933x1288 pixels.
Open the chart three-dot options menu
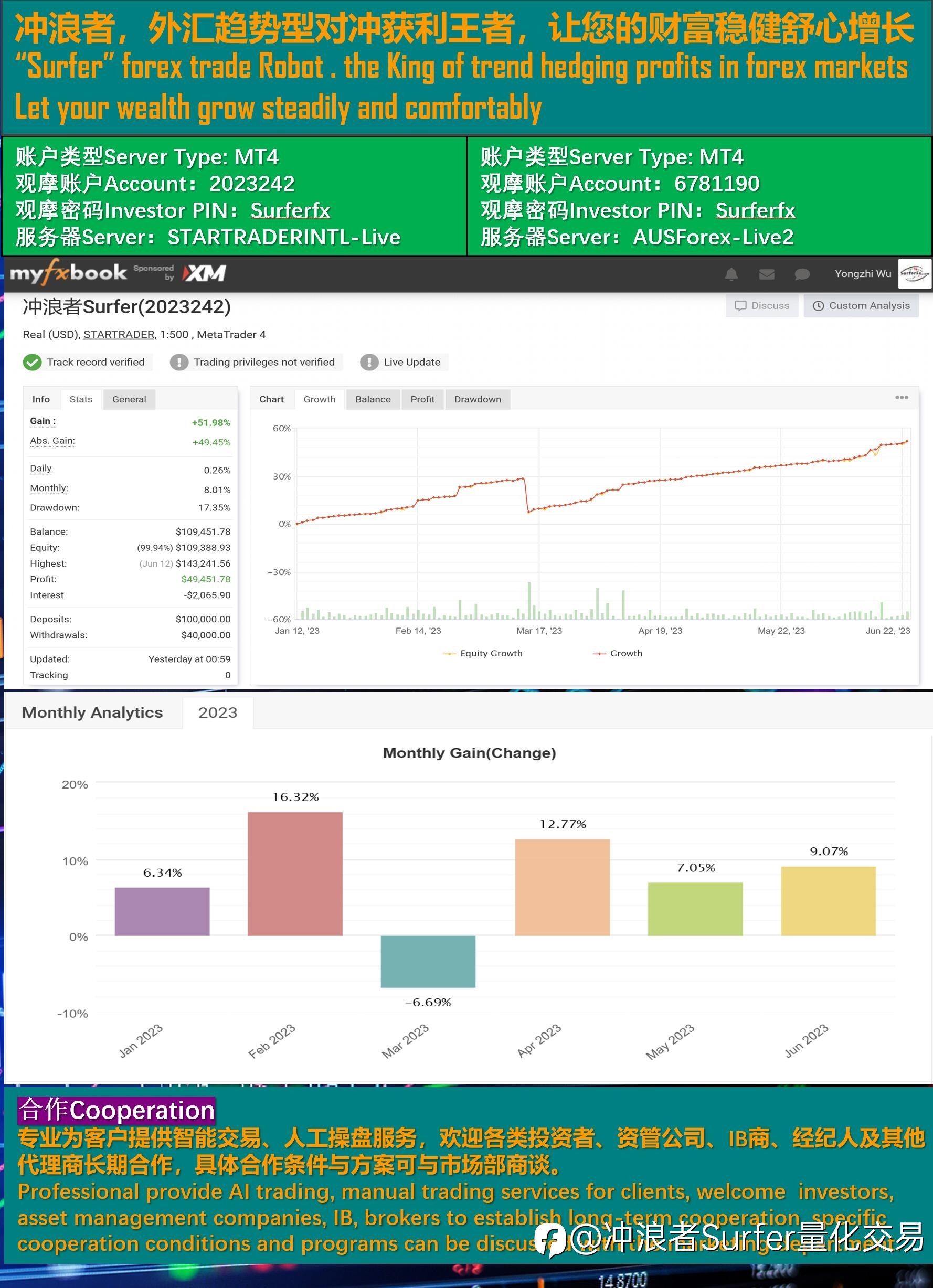click(902, 398)
